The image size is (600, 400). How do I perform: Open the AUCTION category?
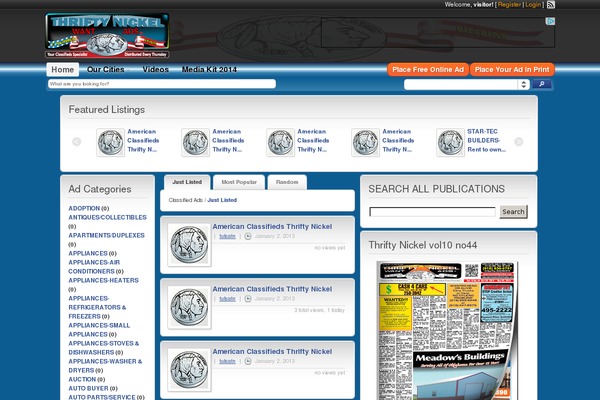pyautogui.click(x=82, y=379)
